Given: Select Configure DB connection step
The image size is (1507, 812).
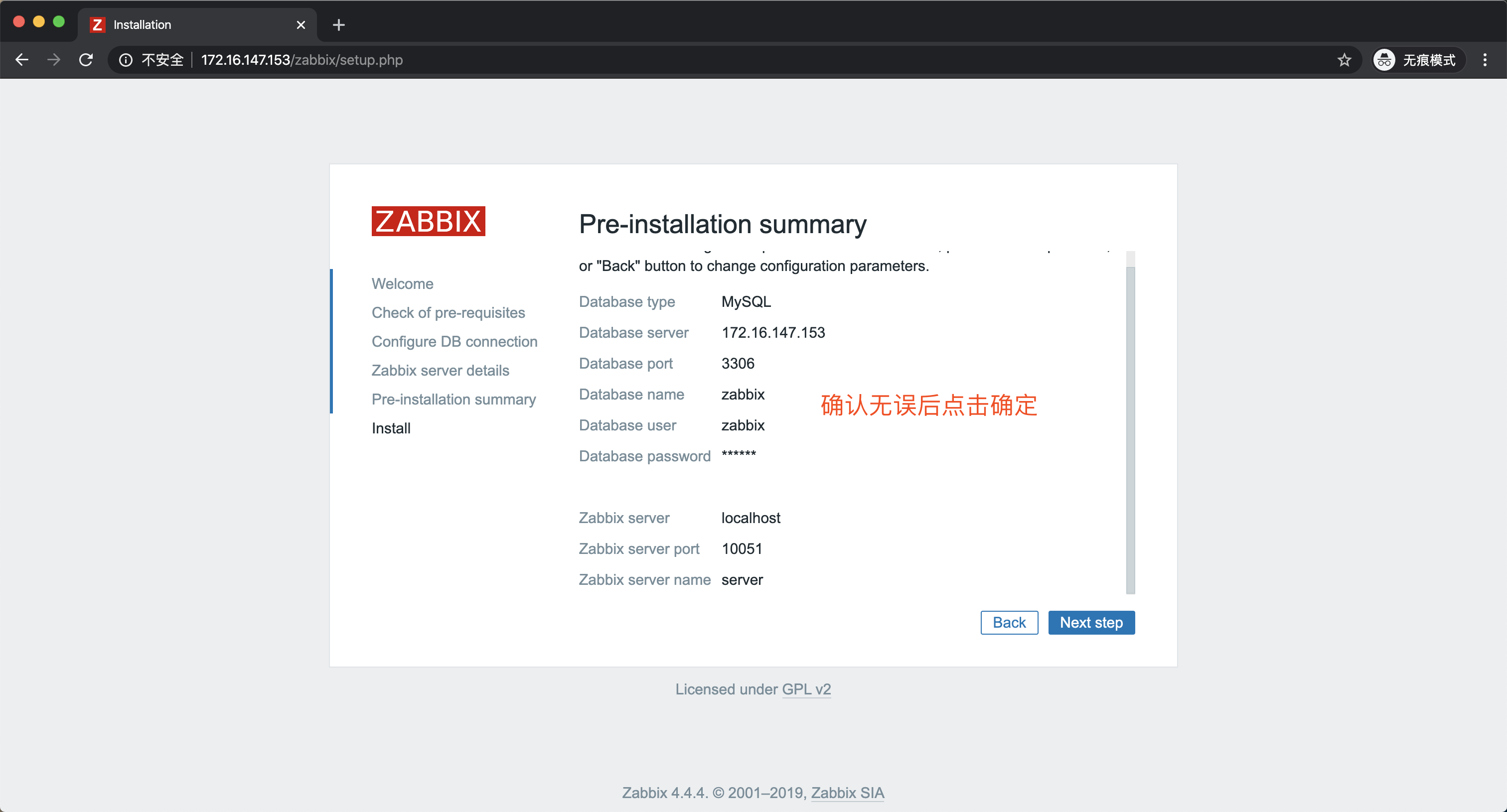Looking at the screenshot, I should pyautogui.click(x=454, y=341).
